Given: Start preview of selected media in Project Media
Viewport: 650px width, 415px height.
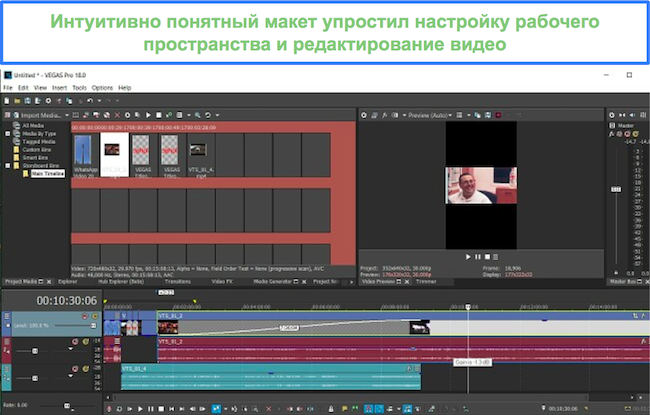Looking at the screenshot, I should [148, 115].
